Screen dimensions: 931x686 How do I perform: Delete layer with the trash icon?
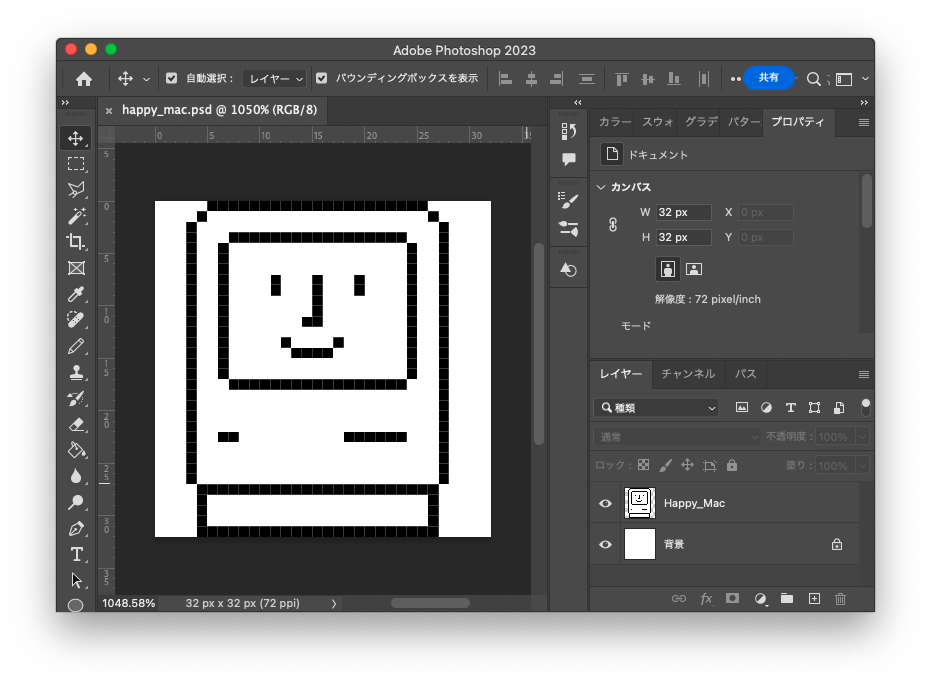coord(840,599)
